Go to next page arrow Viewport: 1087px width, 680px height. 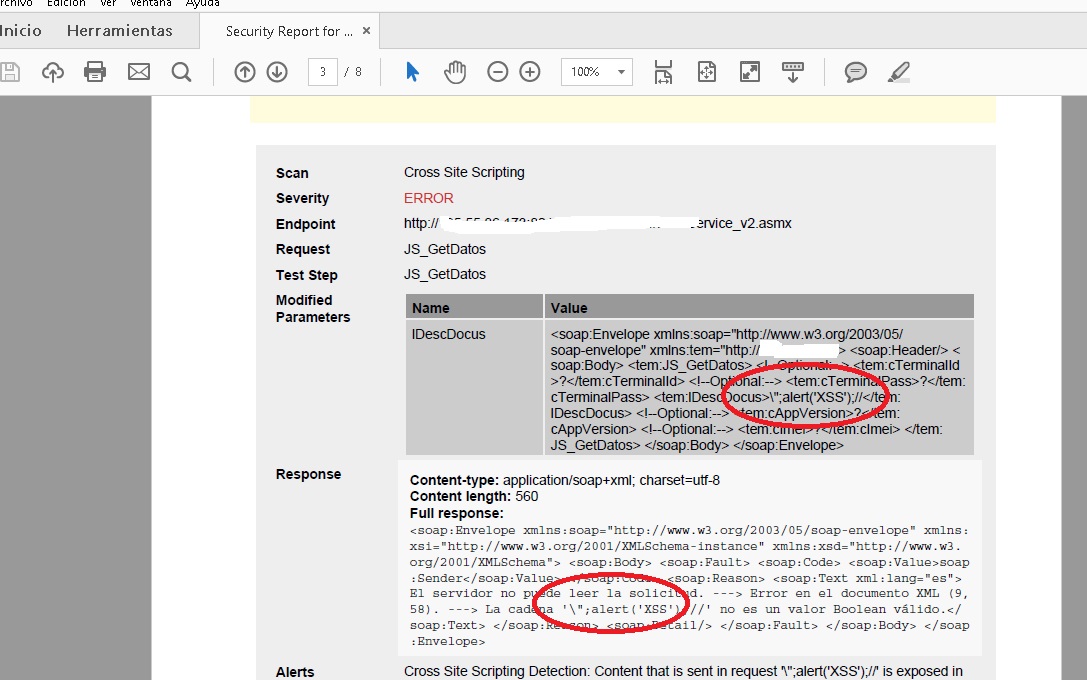(277, 72)
